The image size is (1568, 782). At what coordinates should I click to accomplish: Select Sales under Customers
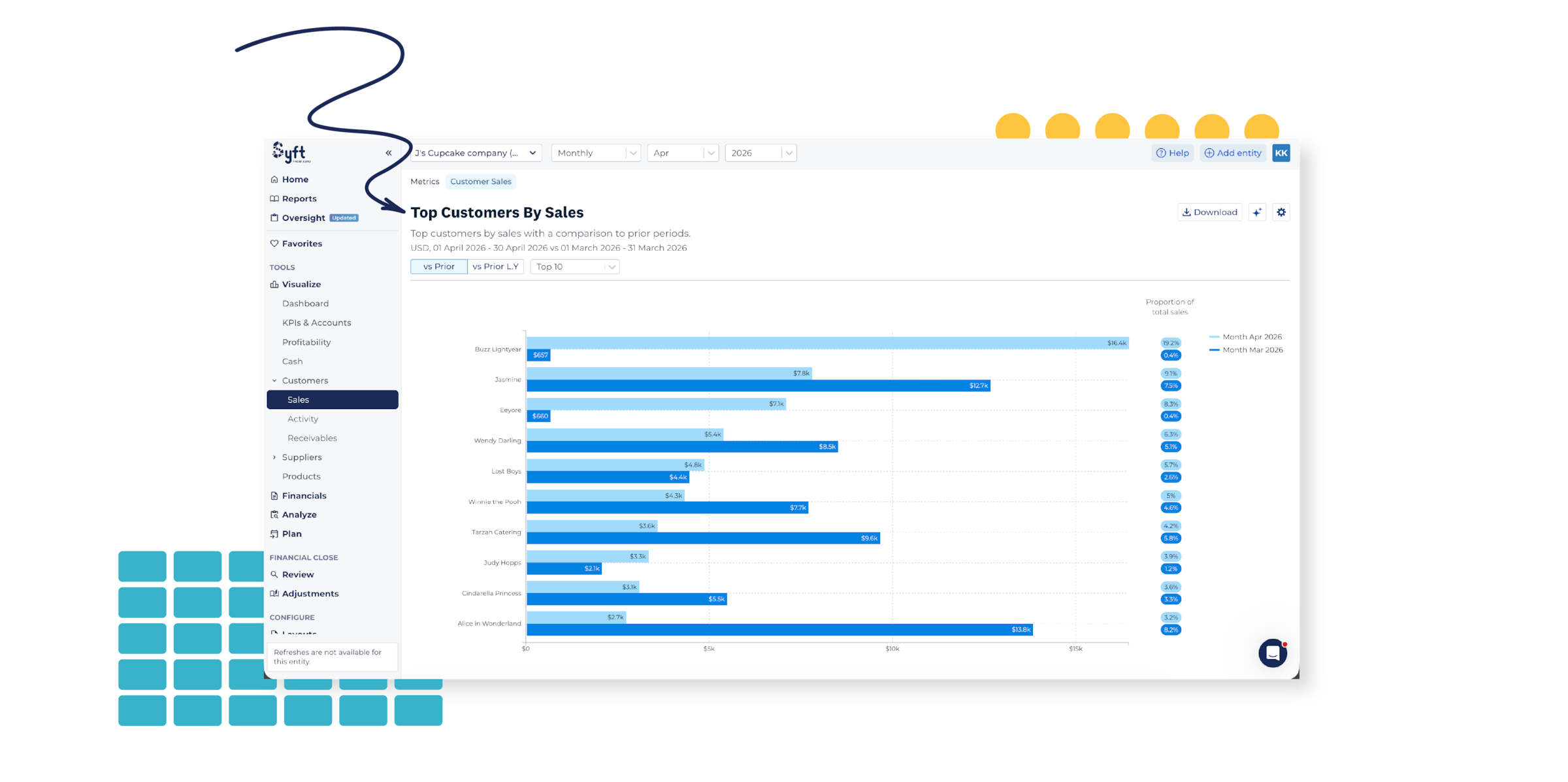click(x=333, y=399)
